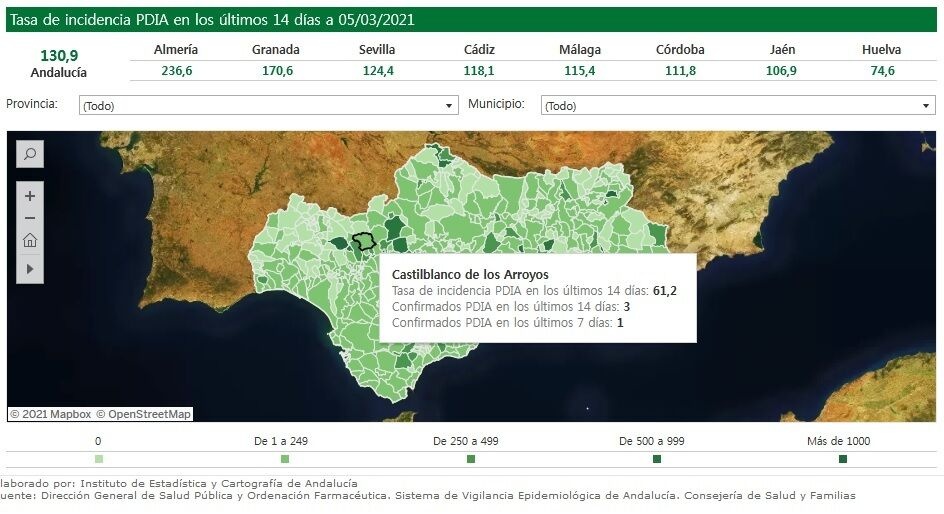The height and width of the screenshot is (514, 944).
Task: Select the 'De 1 a 249' legend swatch
Action: pyautogui.click(x=285, y=459)
